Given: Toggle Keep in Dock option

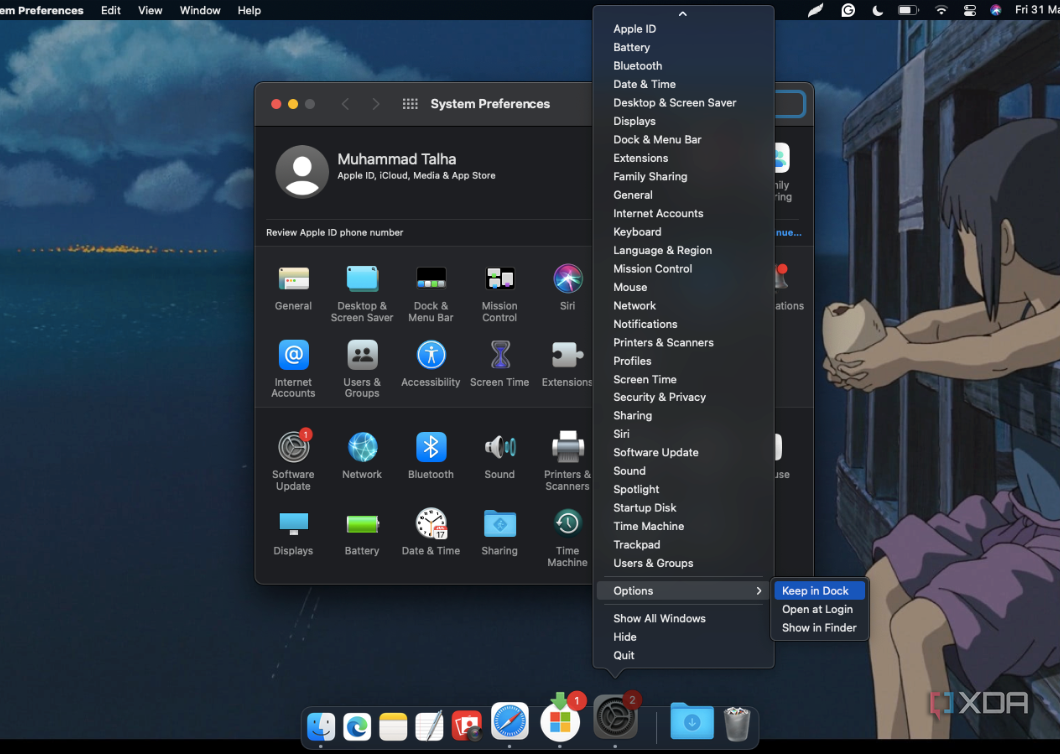Looking at the screenshot, I should tap(815, 591).
